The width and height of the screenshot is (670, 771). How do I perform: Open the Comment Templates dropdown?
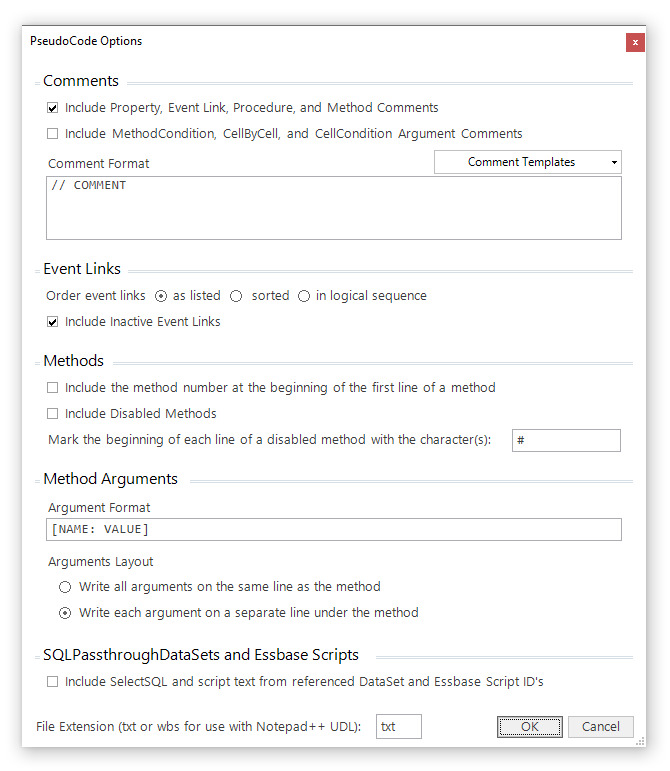527,162
